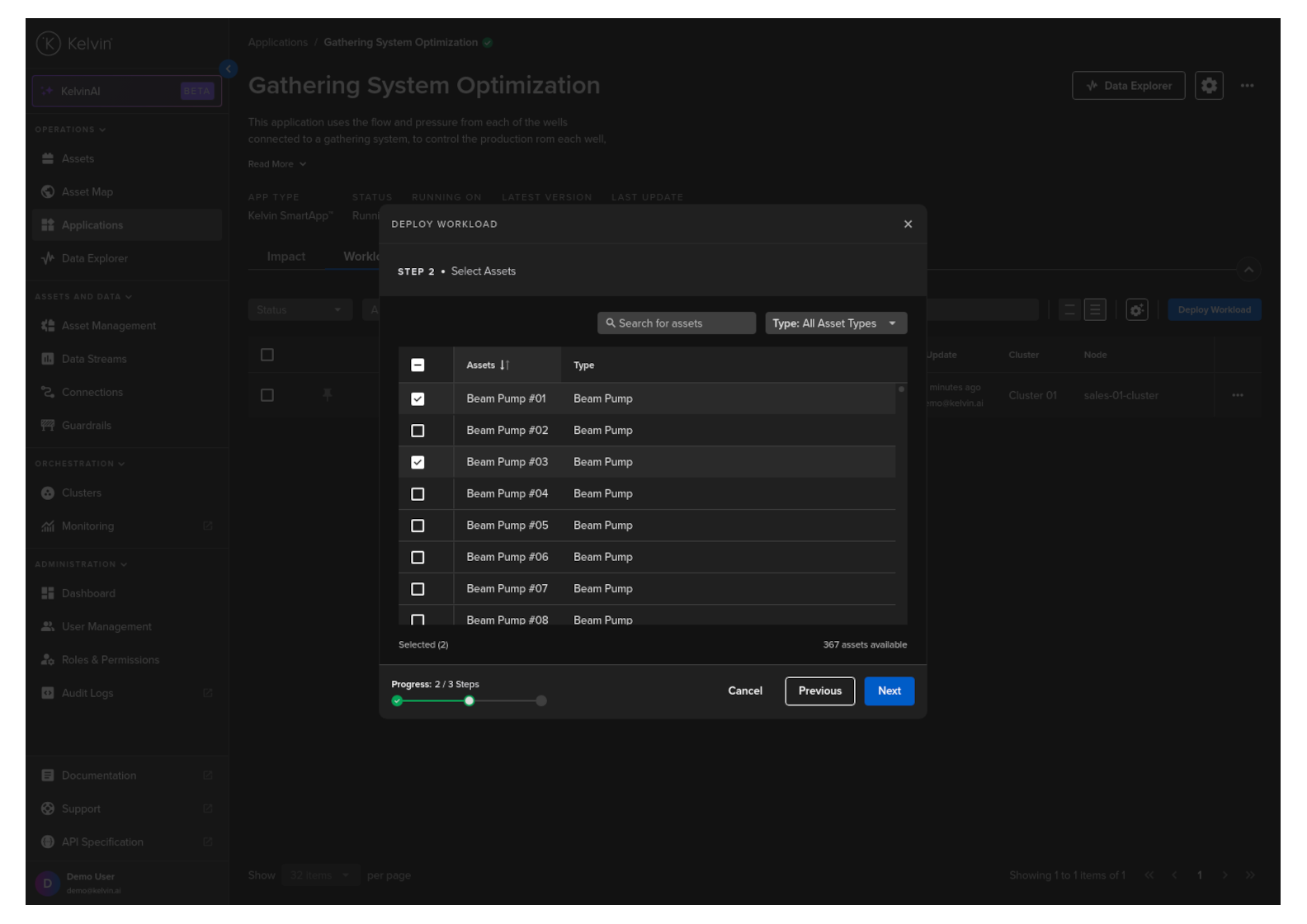1307x924 pixels.
Task: Toggle the select-all assets header checkbox
Action: [x=418, y=365]
